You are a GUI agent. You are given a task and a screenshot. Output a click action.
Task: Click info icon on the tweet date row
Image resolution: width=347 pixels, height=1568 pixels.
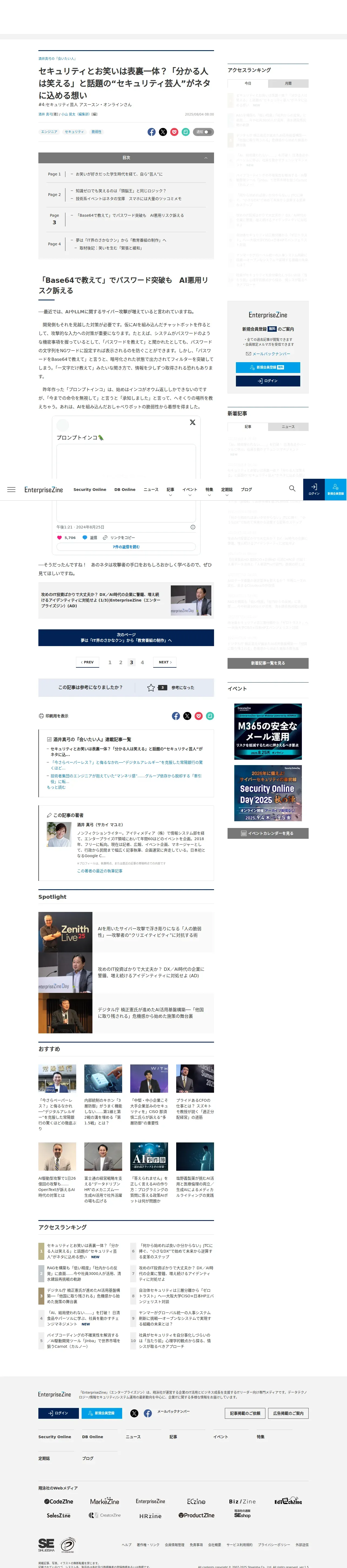click(x=193, y=527)
